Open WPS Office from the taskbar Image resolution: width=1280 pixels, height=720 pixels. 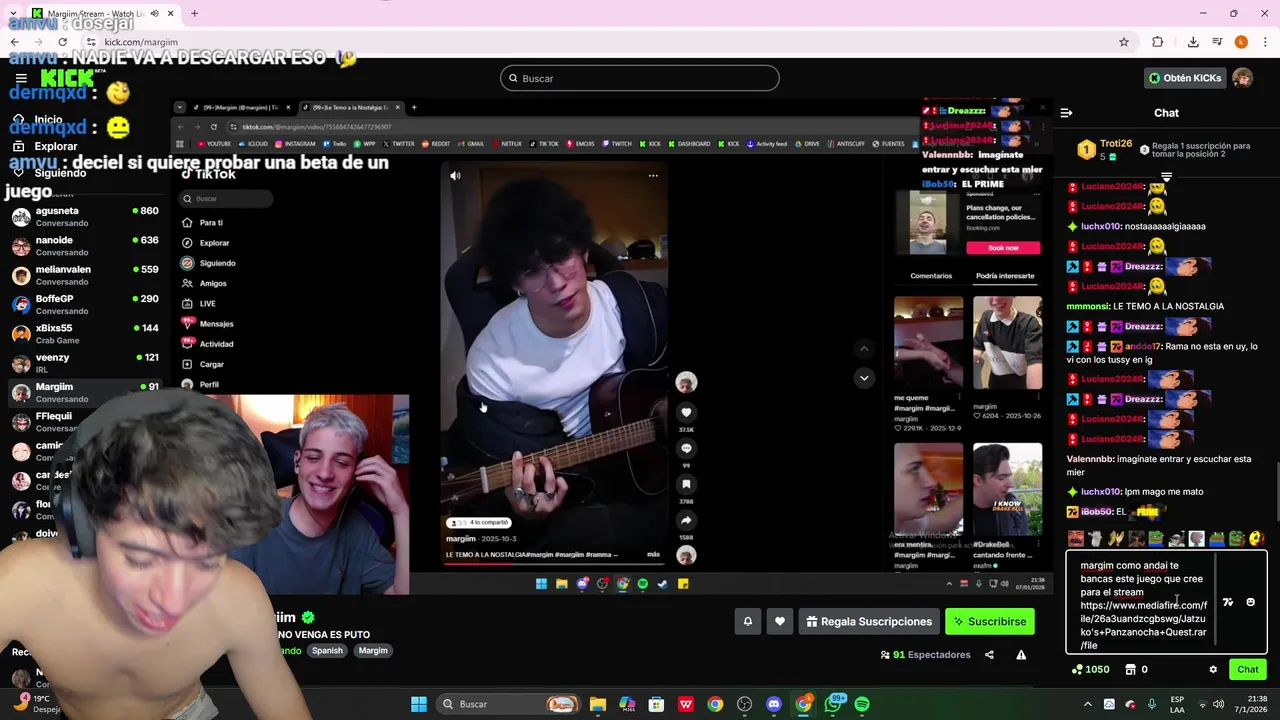(x=686, y=704)
